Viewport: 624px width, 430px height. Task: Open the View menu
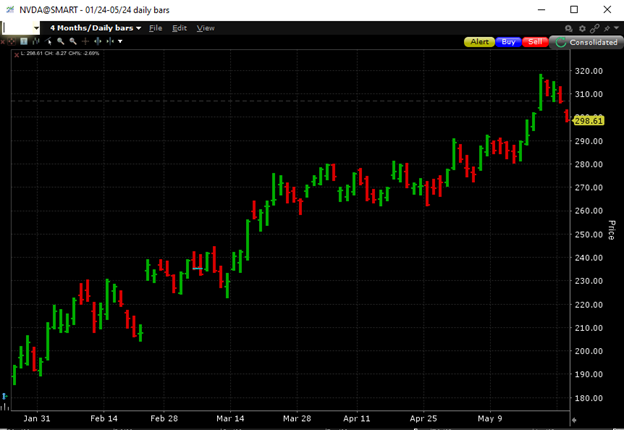click(x=205, y=28)
